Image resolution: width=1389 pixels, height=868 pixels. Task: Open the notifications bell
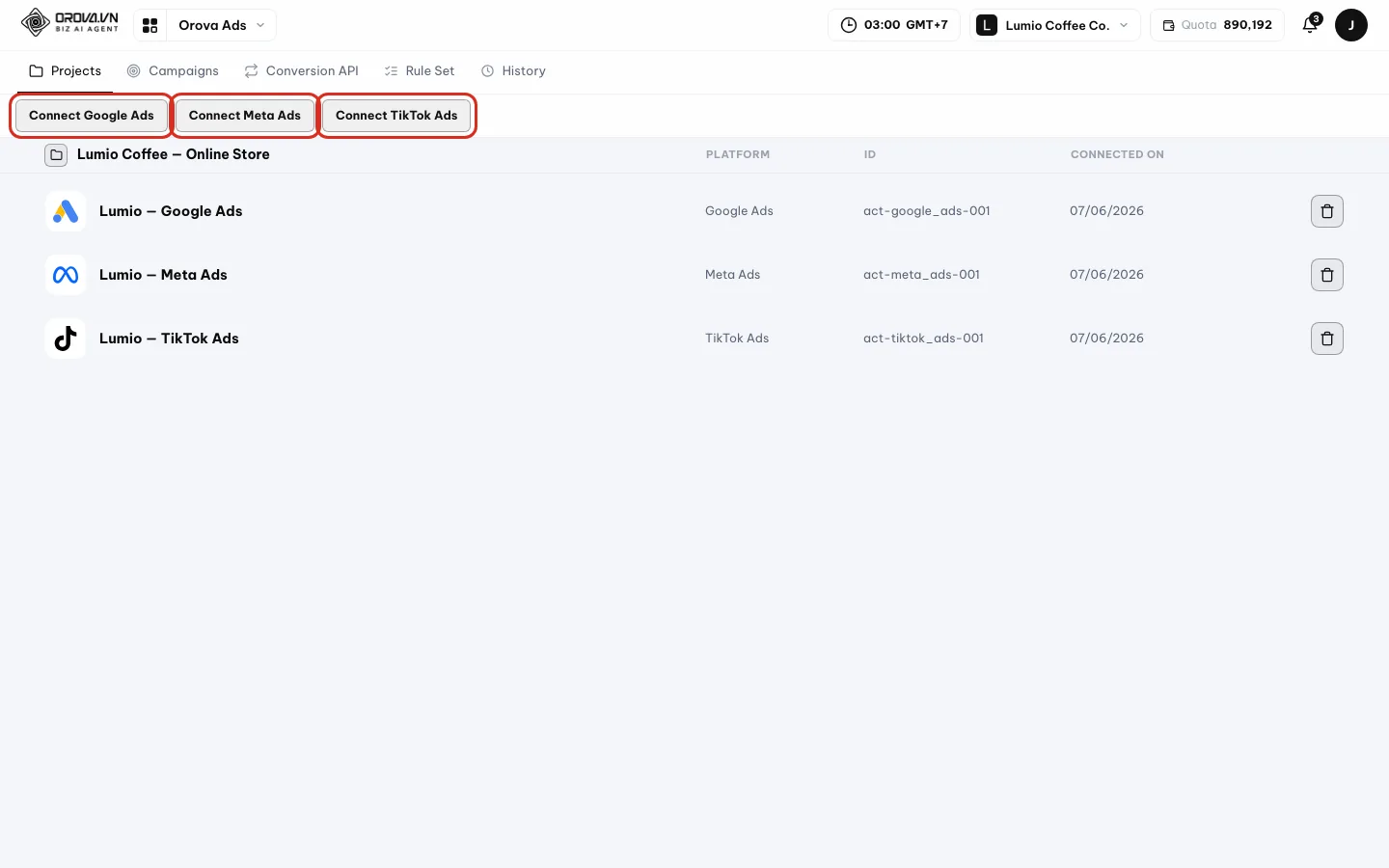[x=1310, y=25]
